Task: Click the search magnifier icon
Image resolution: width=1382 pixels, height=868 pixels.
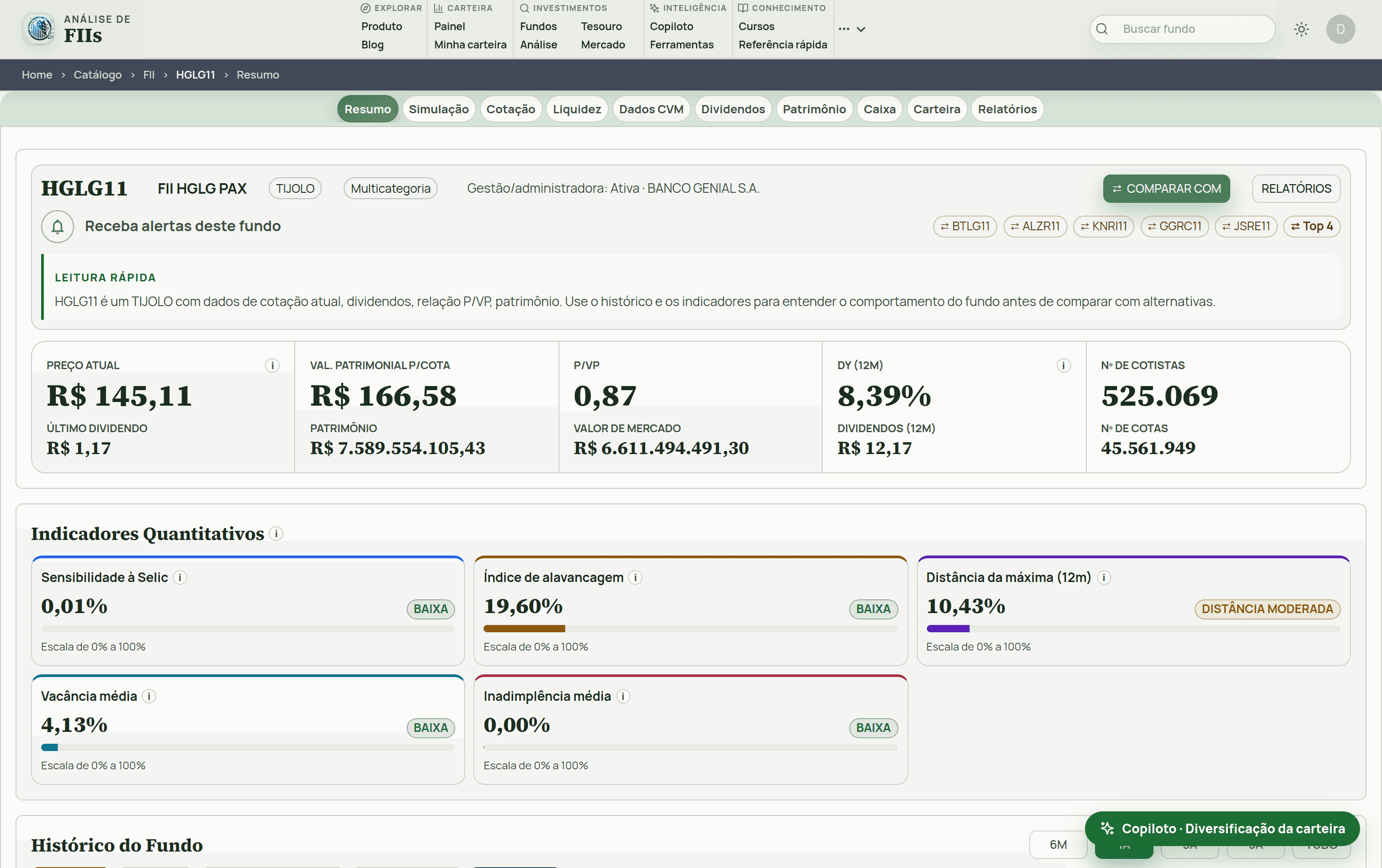Action: tap(1101, 29)
